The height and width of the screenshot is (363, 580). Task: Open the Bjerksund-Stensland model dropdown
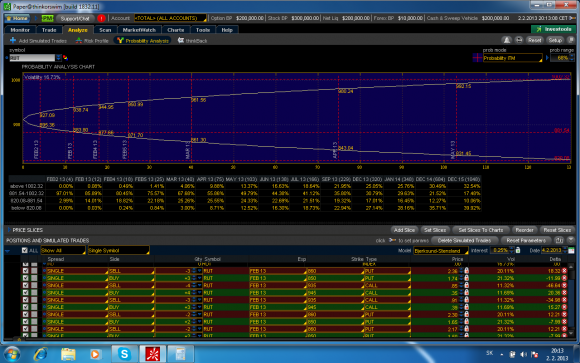coord(441,251)
